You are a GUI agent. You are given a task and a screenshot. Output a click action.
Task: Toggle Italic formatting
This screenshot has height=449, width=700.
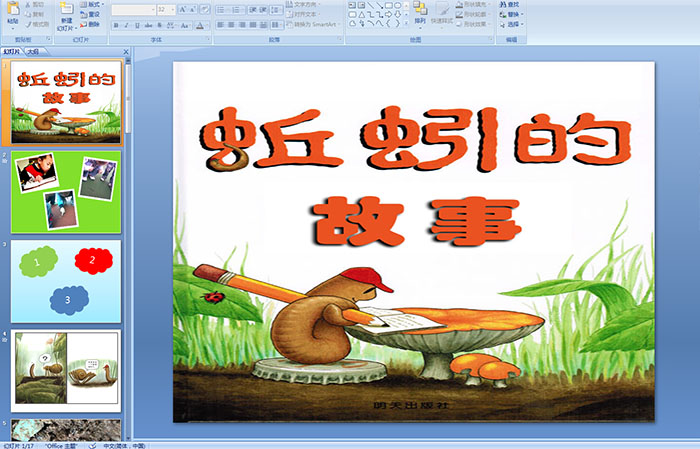point(126,25)
